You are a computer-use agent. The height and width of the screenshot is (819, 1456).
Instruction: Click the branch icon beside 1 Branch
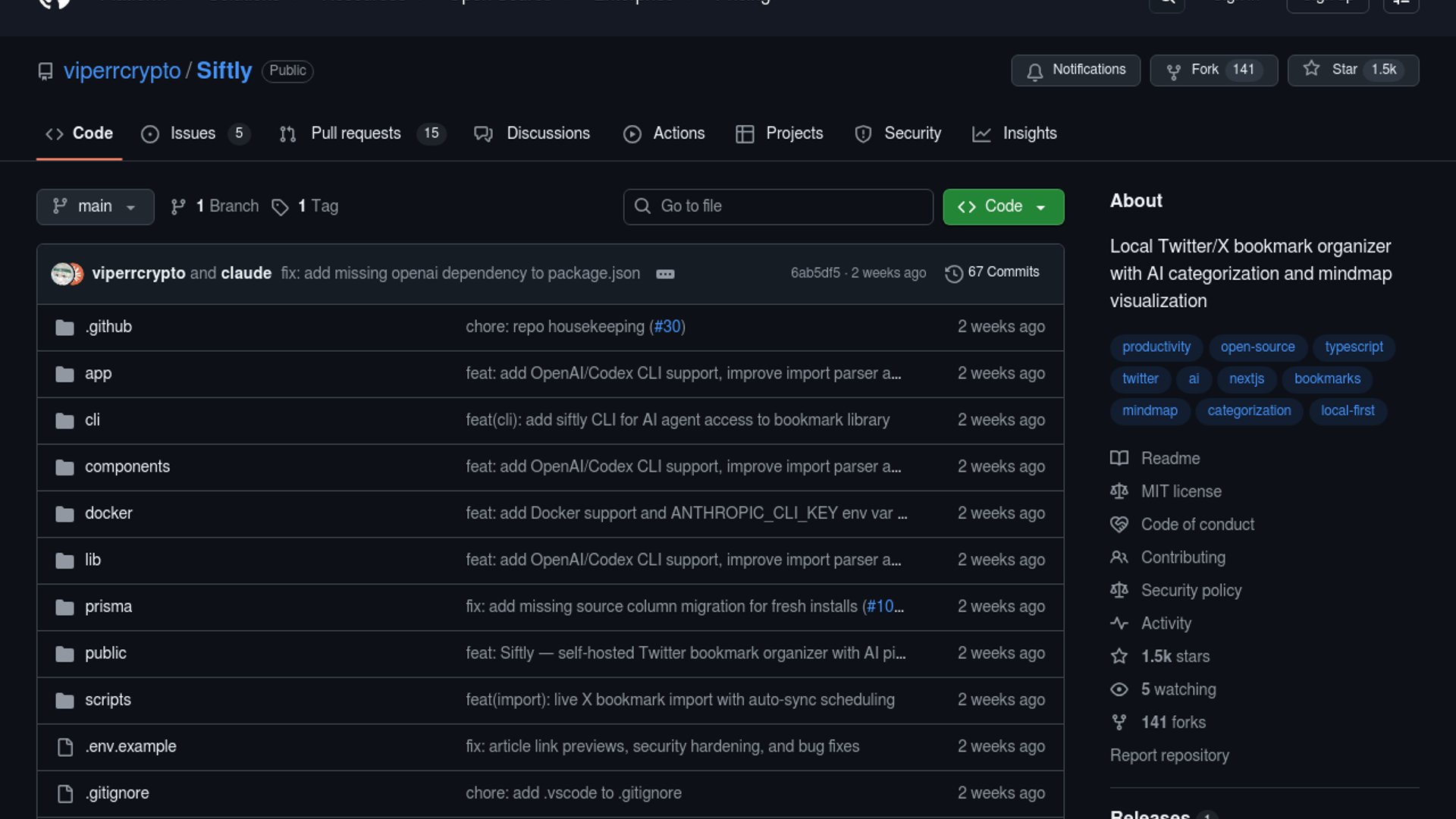pyautogui.click(x=178, y=207)
